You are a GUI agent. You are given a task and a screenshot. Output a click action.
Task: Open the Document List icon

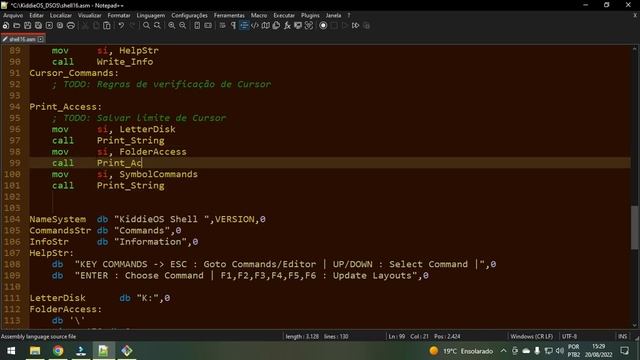[x=276, y=25]
